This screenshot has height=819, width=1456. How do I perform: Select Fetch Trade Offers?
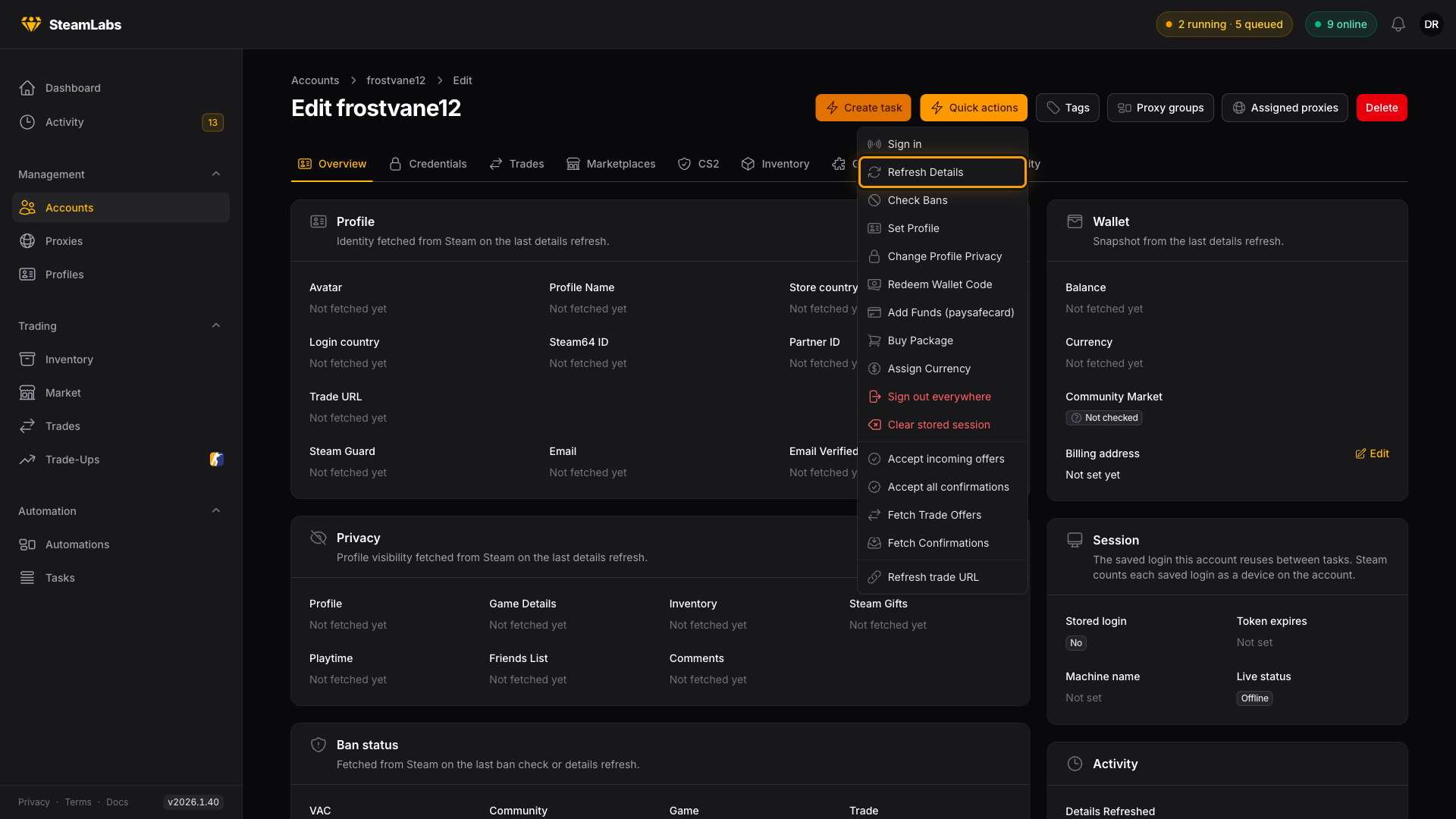(x=943, y=515)
